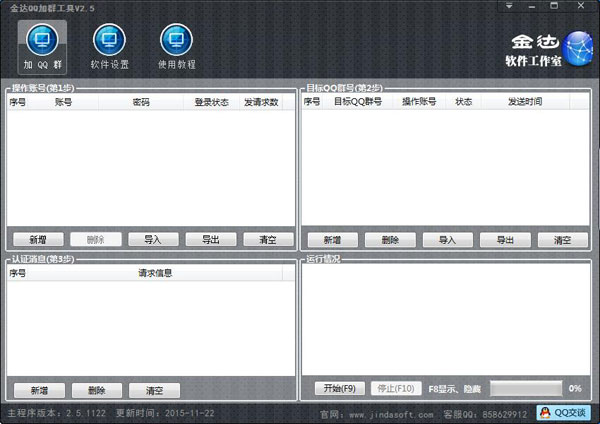600x424 pixels.
Task: Click 密码 column header
Action: (x=141, y=102)
